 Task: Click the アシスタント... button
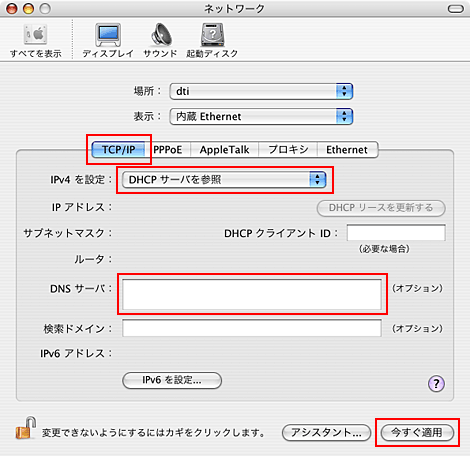pyautogui.click(x=326, y=433)
